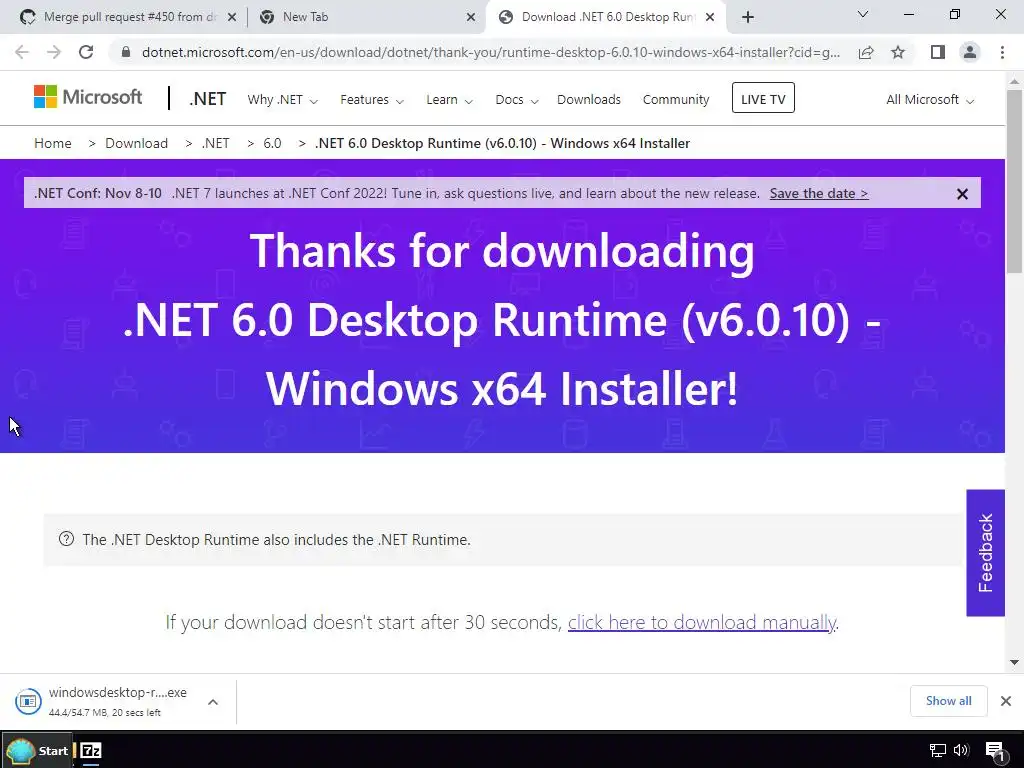Open a new tab with plus button
Viewport: 1024px width, 768px height.
748,17
